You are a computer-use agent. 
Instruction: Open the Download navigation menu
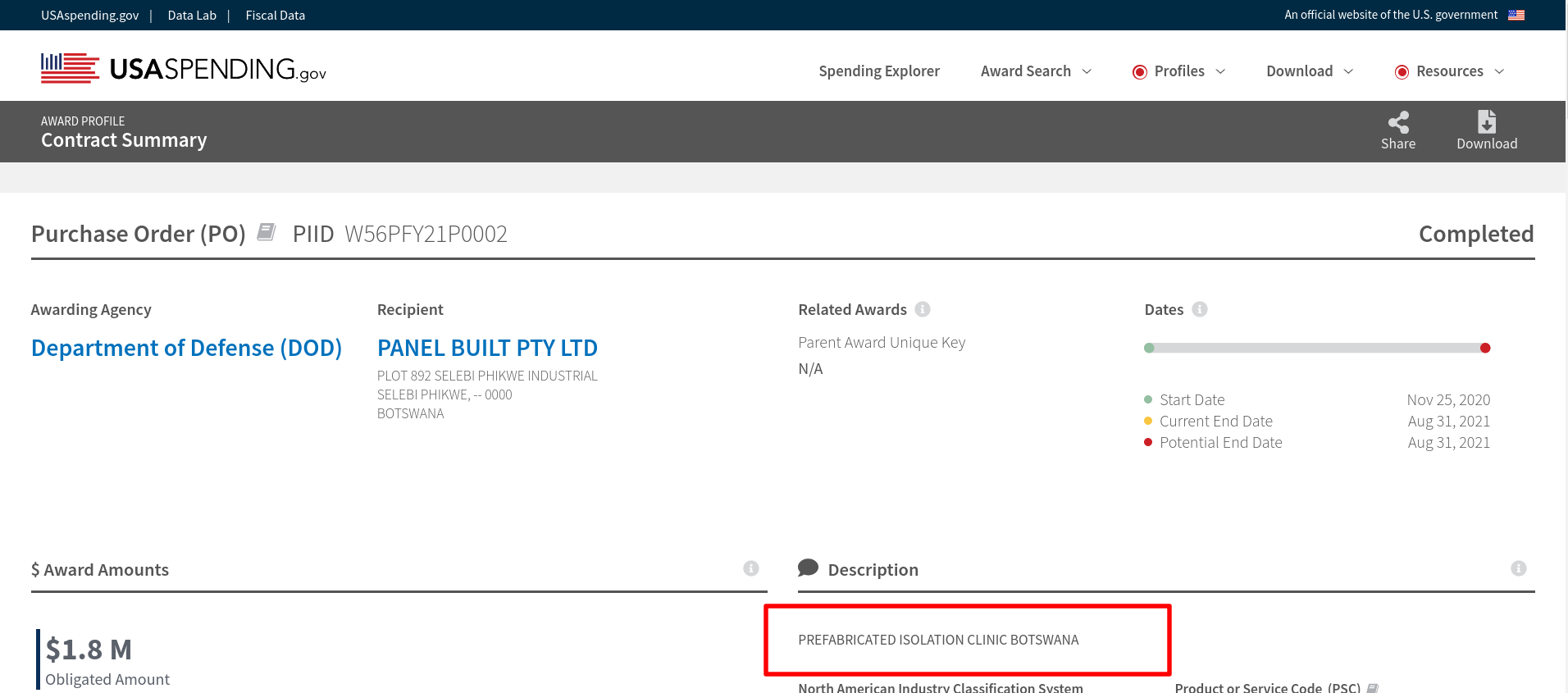pos(1300,71)
